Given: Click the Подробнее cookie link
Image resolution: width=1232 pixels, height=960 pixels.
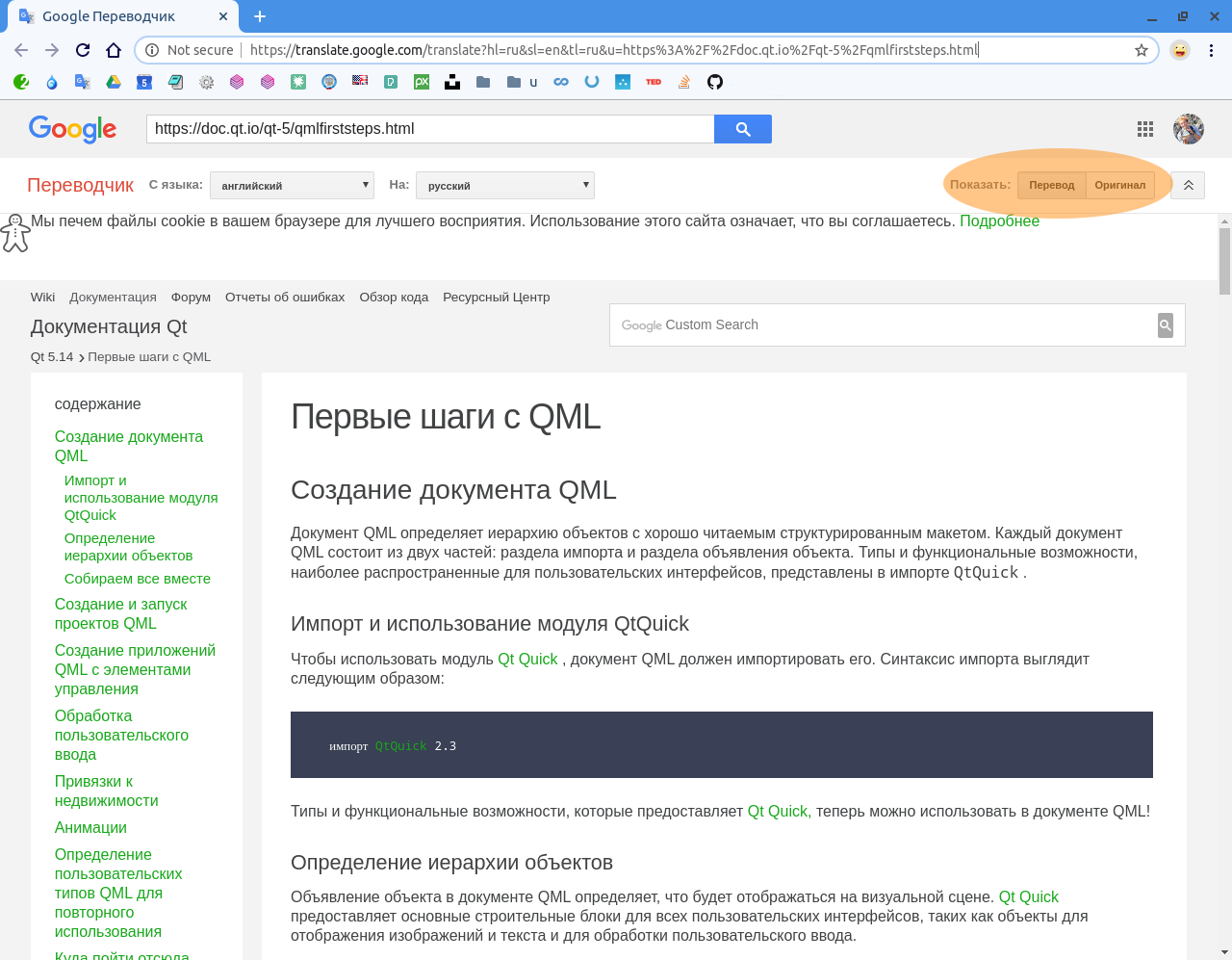Looking at the screenshot, I should [x=999, y=221].
